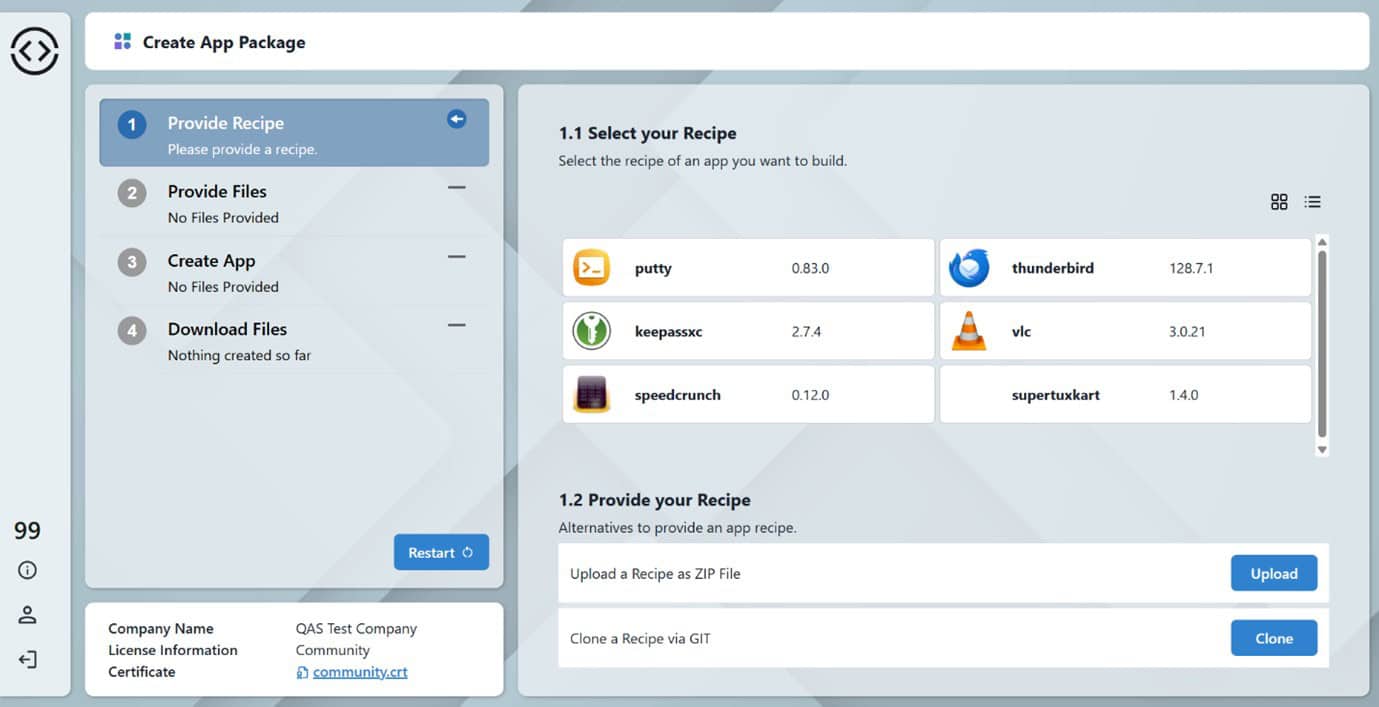Click the Nothing created so far text

(x=239, y=356)
